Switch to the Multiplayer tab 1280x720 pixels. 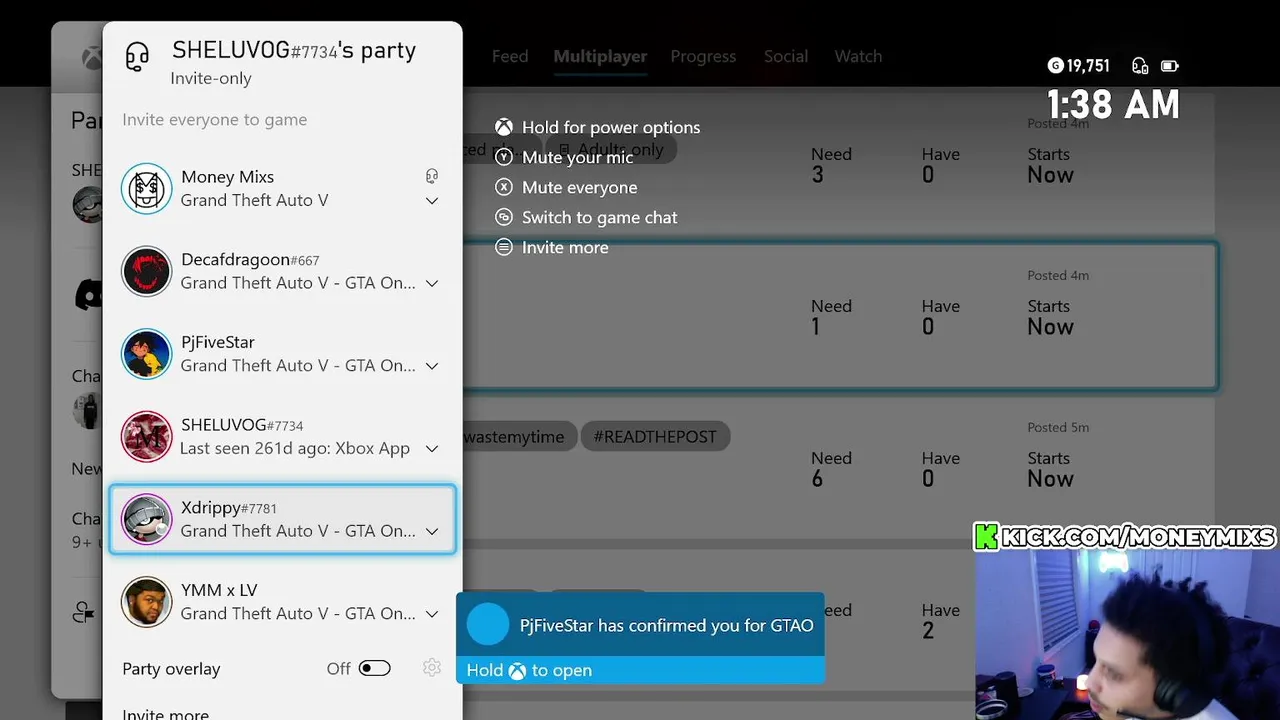(600, 56)
